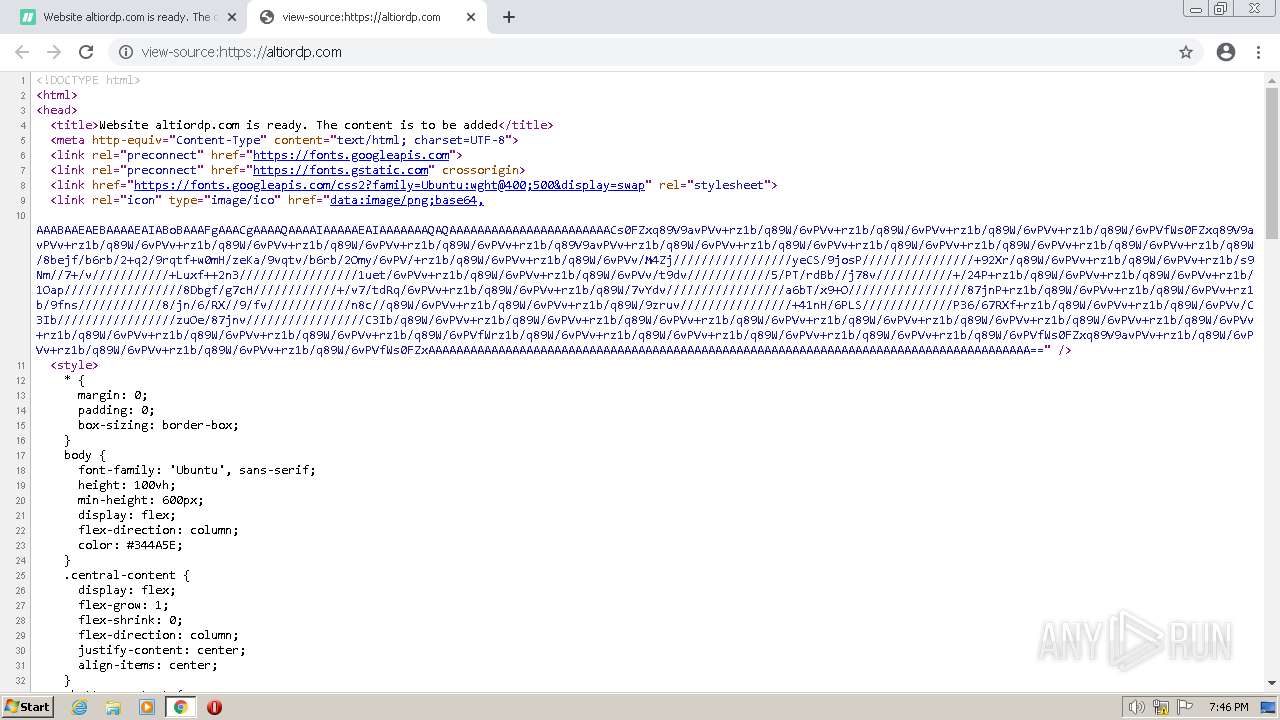Open Windows Explorer folder icon in taskbar
1280x720 pixels.
(x=113, y=707)
